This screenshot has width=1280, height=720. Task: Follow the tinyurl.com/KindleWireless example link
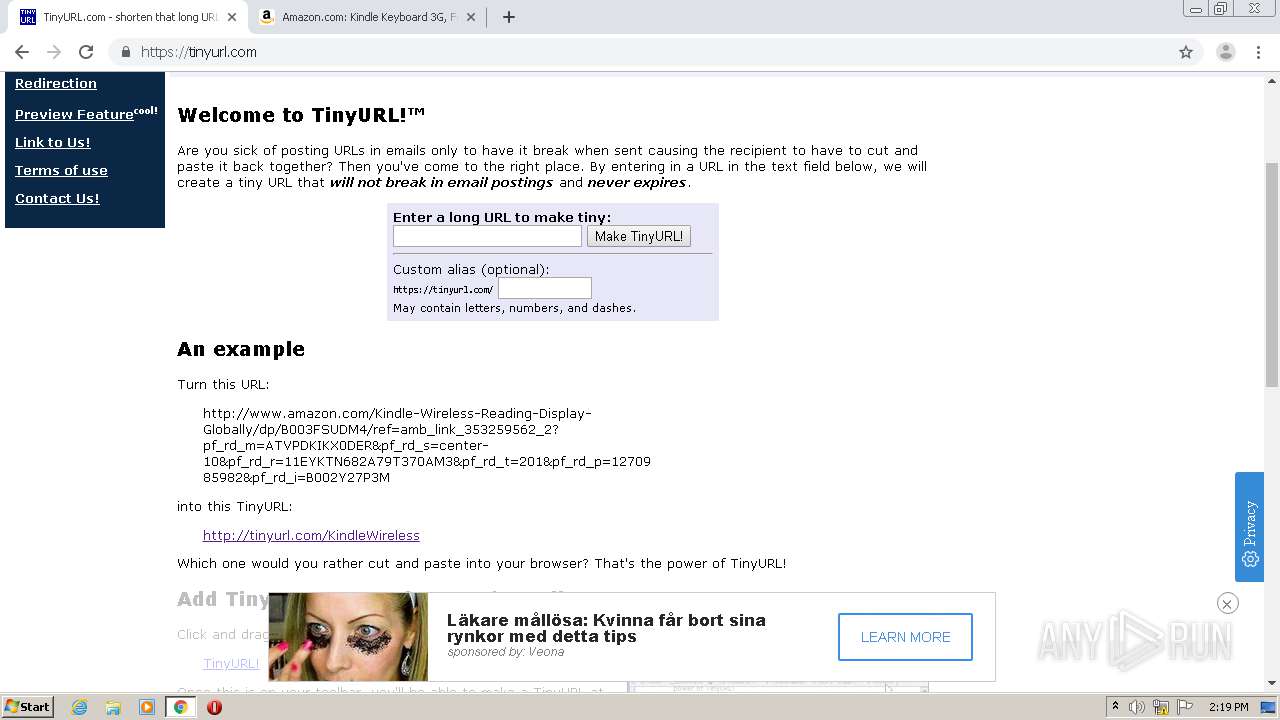[311, 536]
